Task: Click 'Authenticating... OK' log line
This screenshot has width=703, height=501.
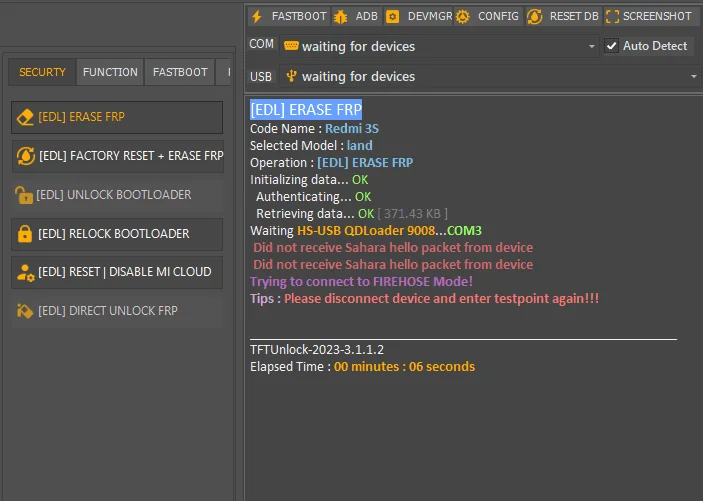Action: tap(313, 196)
